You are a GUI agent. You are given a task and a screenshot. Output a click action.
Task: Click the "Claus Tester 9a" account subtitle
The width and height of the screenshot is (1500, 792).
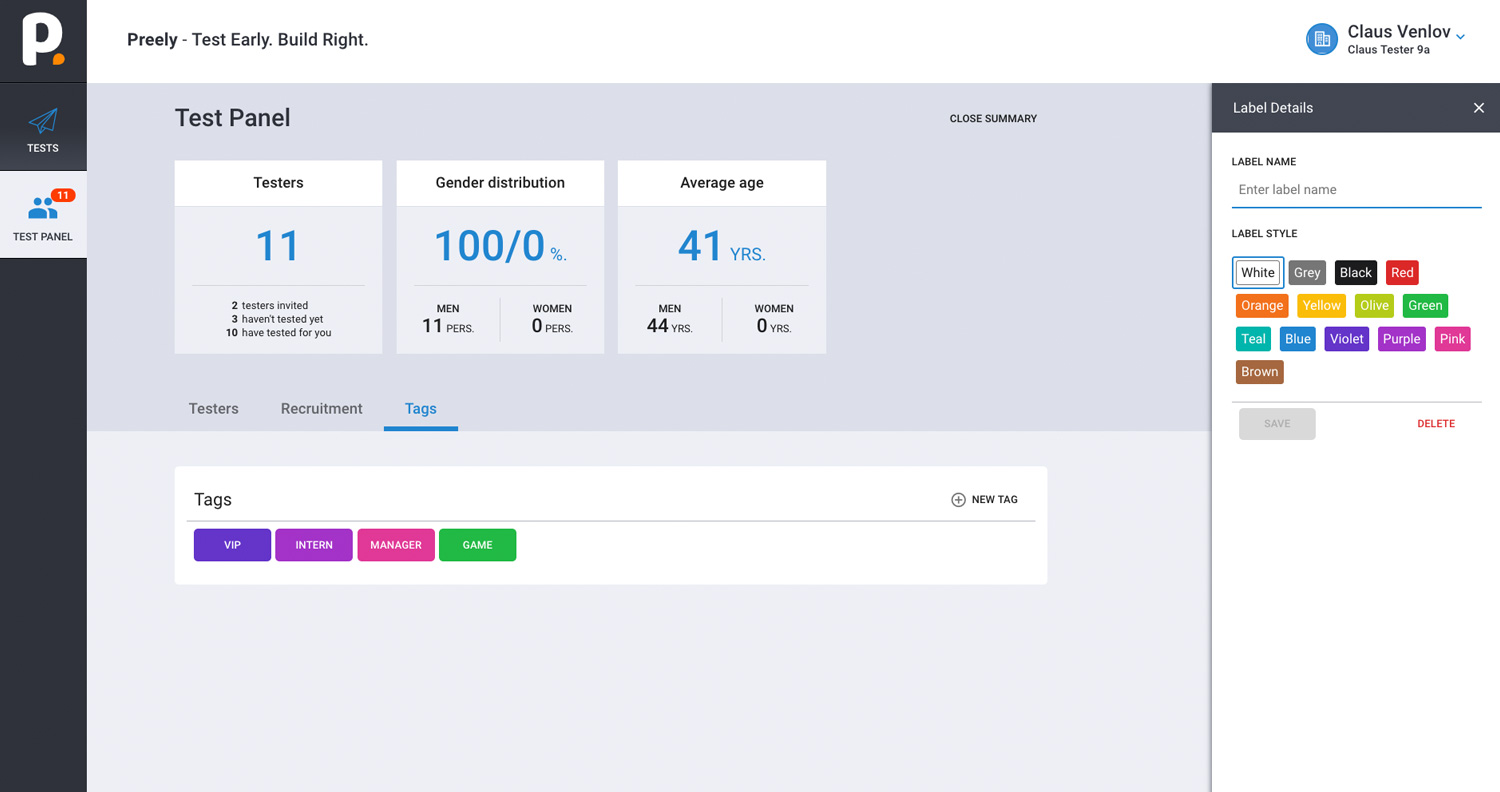[x=1388, y=50]
